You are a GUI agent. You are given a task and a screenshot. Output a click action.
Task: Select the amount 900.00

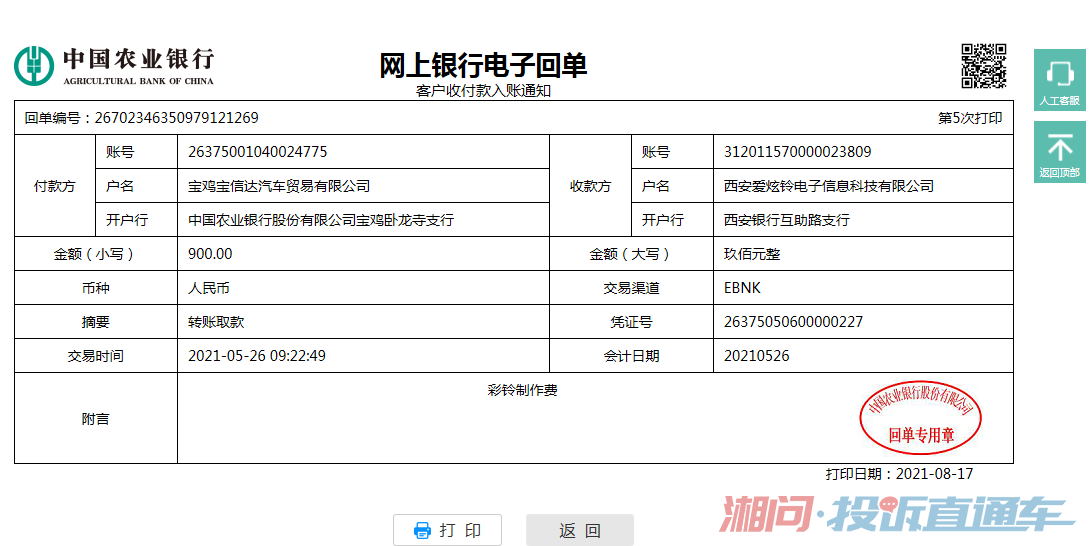pos(211,255)
